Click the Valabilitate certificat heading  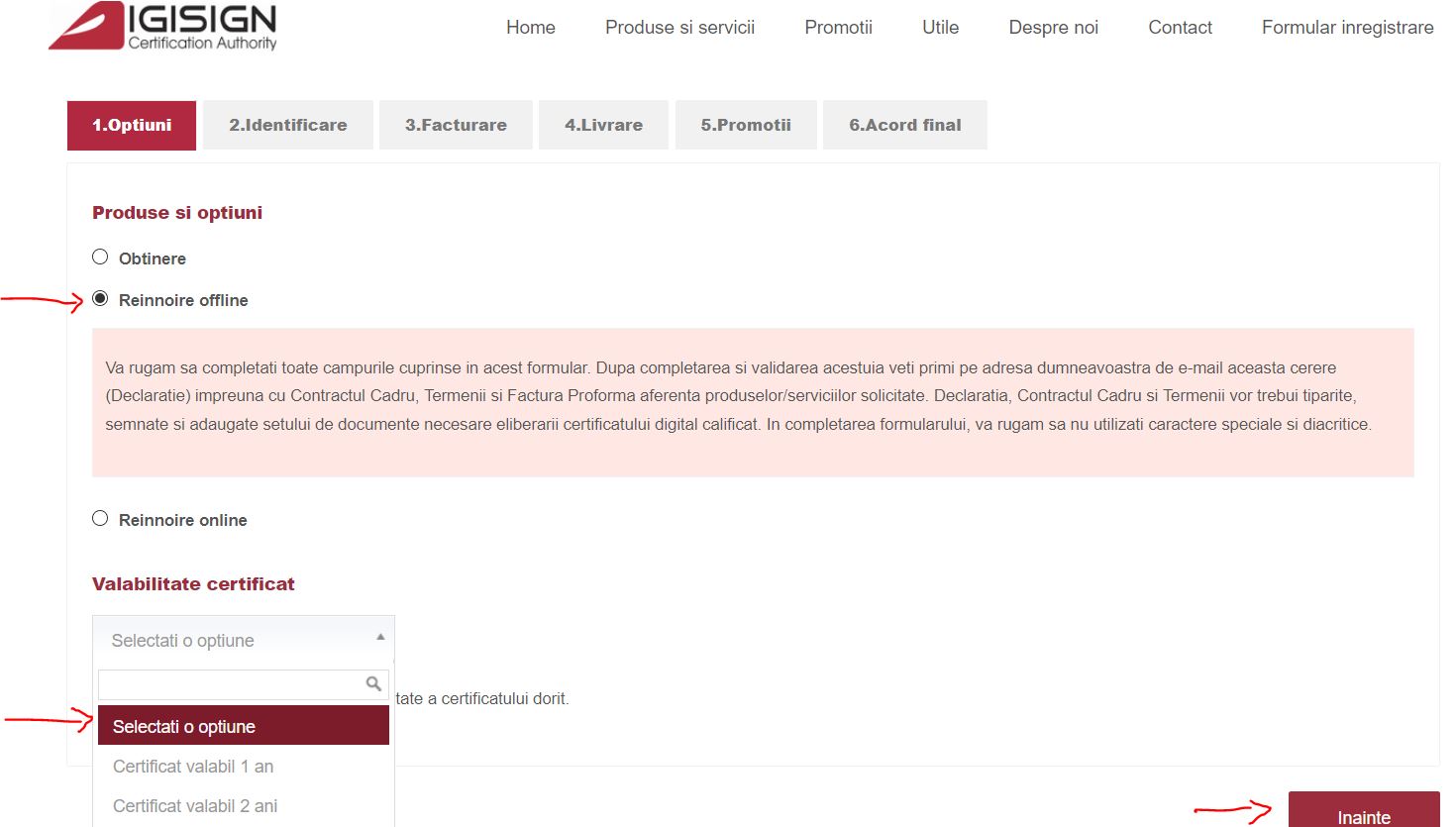193,584
